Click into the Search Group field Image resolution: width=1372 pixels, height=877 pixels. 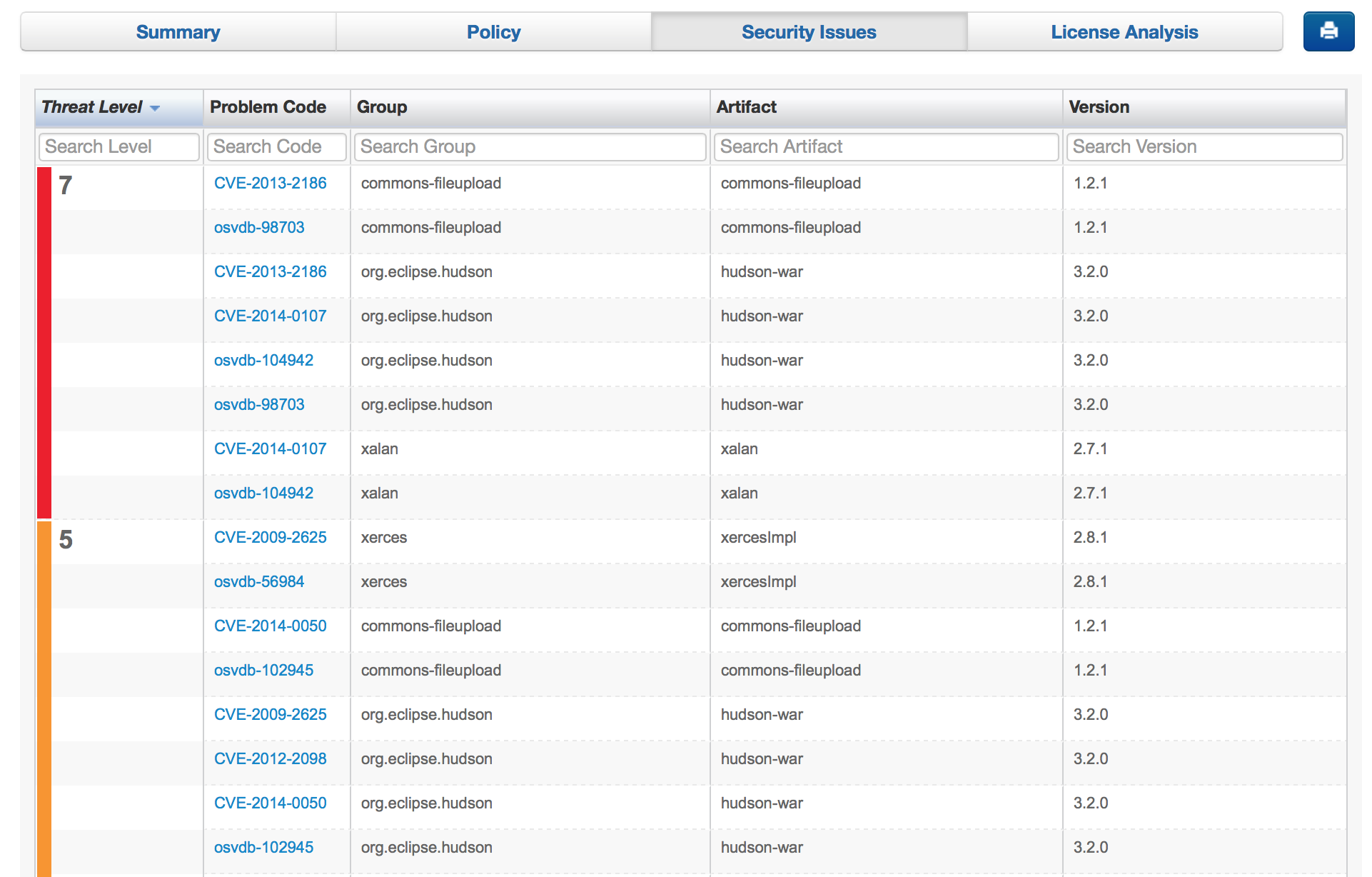coord(530,146)
